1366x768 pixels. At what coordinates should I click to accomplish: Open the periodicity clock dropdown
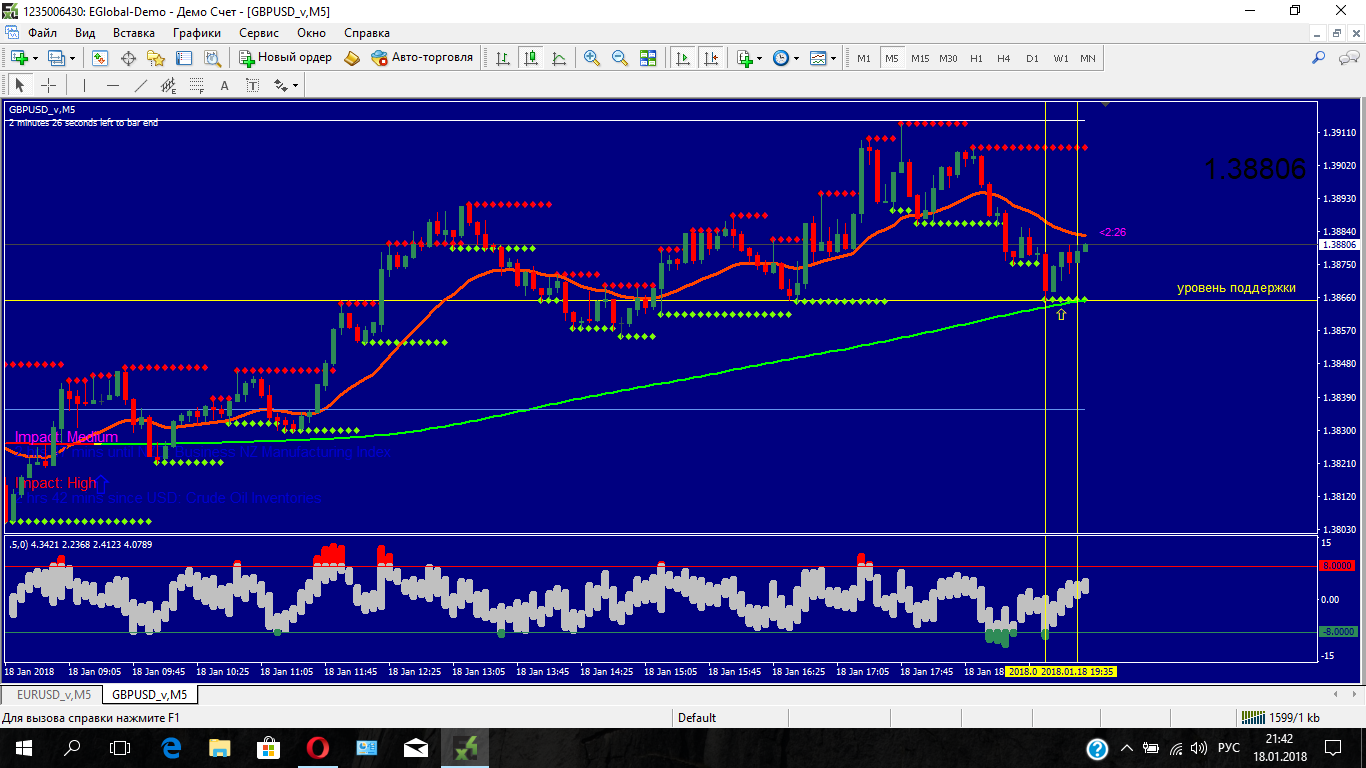(x=796, y=58)
